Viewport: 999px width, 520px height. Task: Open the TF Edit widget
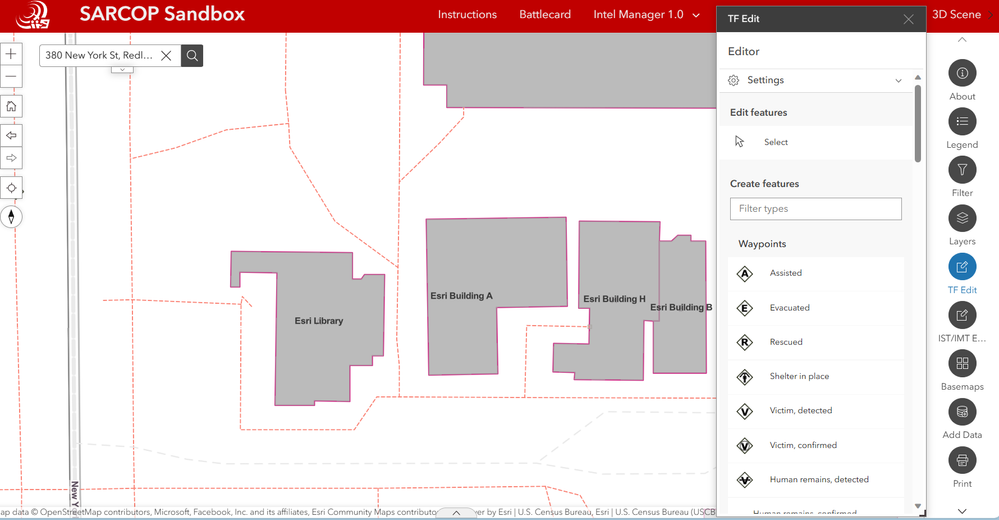962,266
